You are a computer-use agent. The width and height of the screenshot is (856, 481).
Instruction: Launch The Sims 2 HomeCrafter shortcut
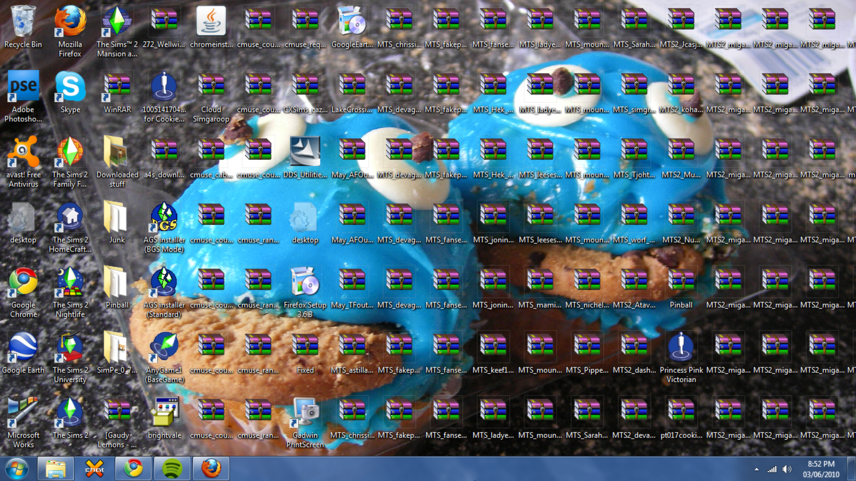tap(70, 227)
